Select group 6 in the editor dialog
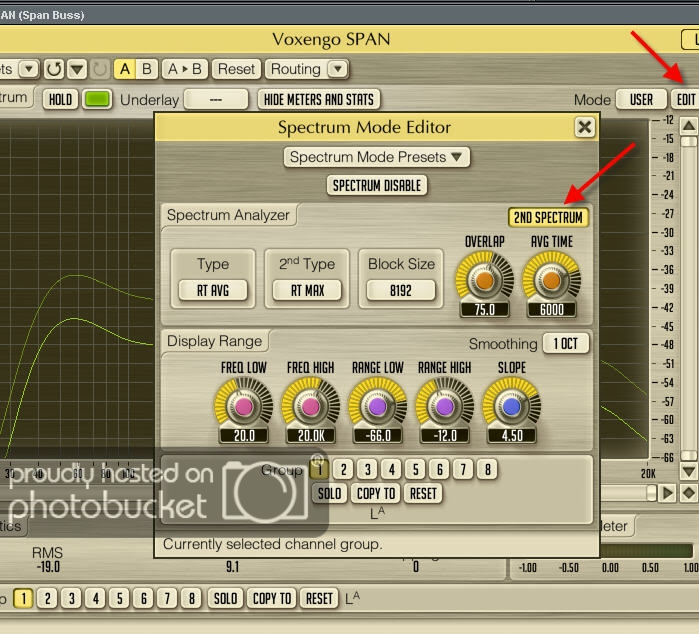This screenshot has height=634, width=699. (440, 469)
